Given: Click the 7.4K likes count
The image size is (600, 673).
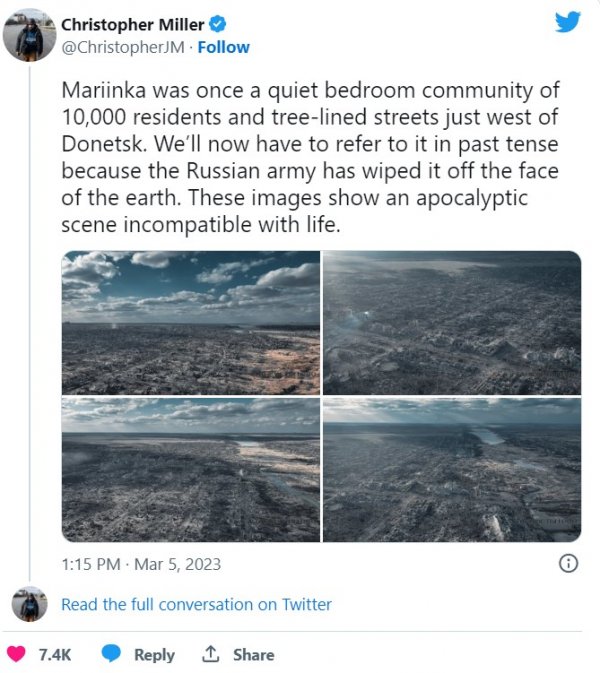Looking at the screenshot, I should coord(55,654).
